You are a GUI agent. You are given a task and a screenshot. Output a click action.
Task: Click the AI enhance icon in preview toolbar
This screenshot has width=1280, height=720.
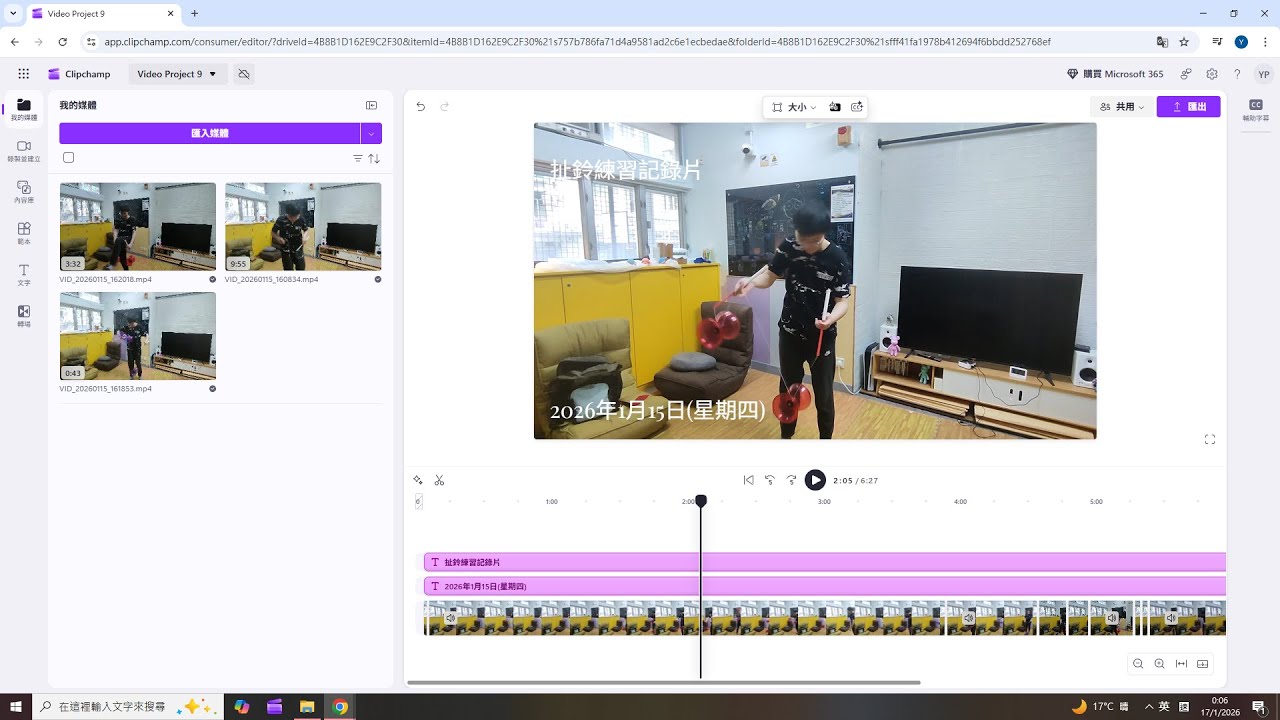click(x=857, y=107)
